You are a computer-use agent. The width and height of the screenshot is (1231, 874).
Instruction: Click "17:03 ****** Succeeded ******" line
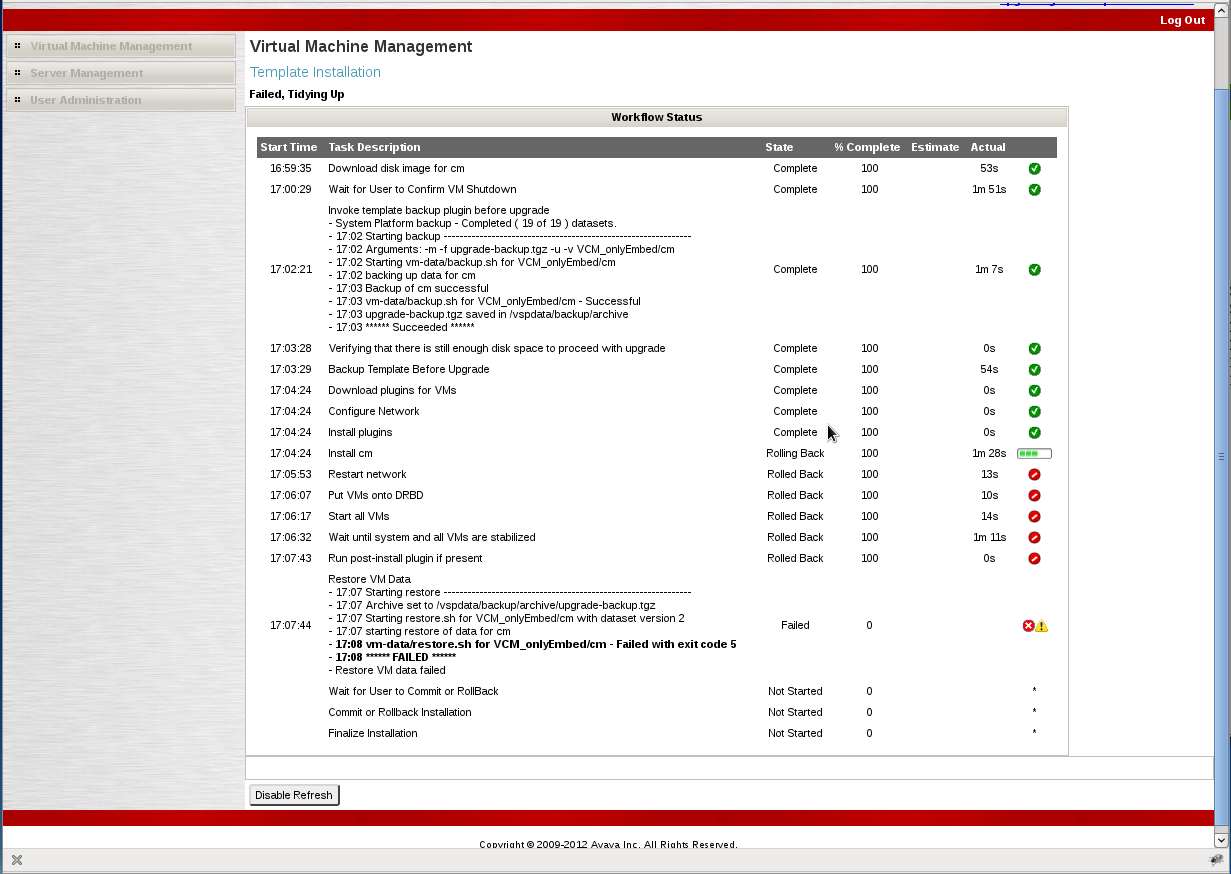401,327
